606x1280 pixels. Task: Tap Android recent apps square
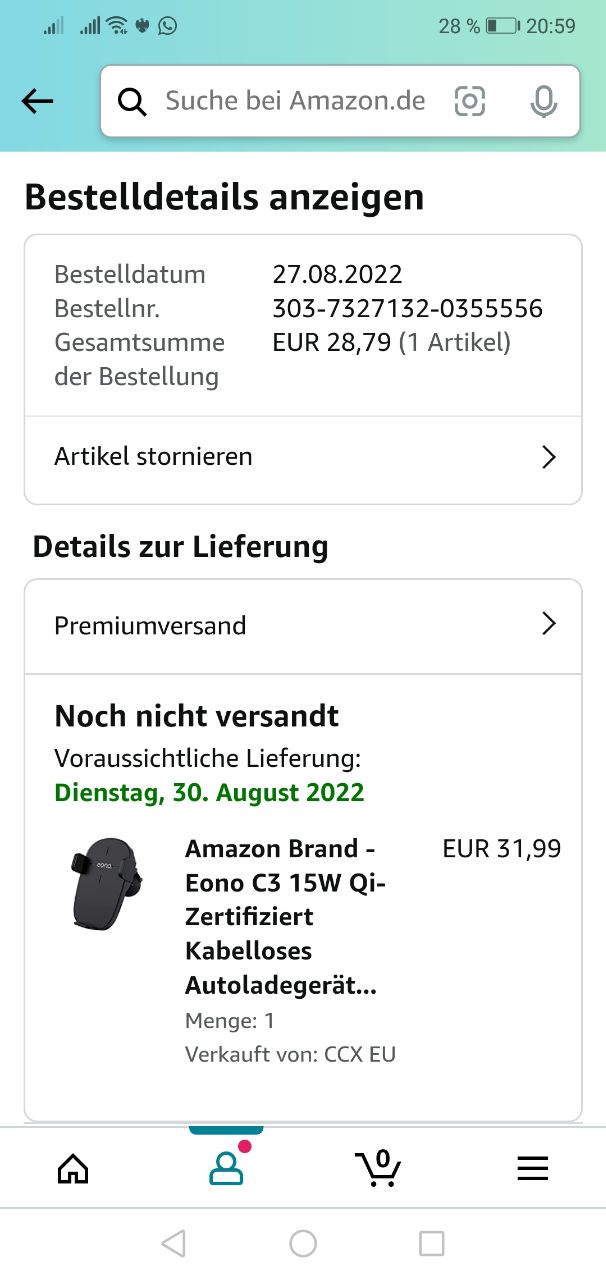point(431,1243)
